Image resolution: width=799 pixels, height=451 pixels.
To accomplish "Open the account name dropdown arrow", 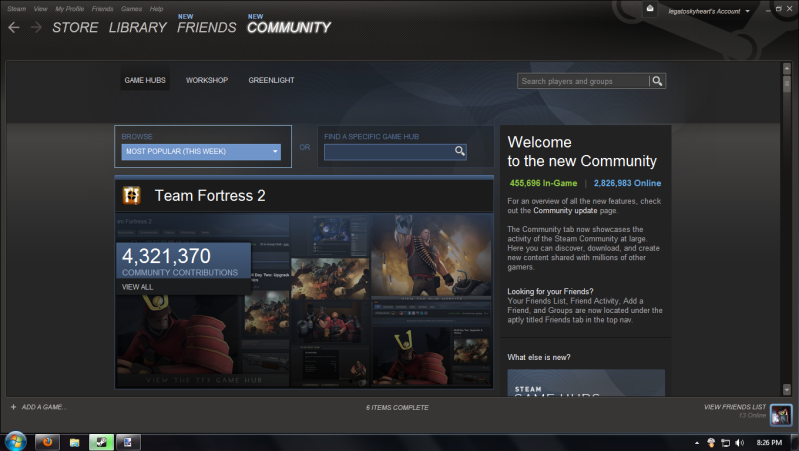I will 748,11.
